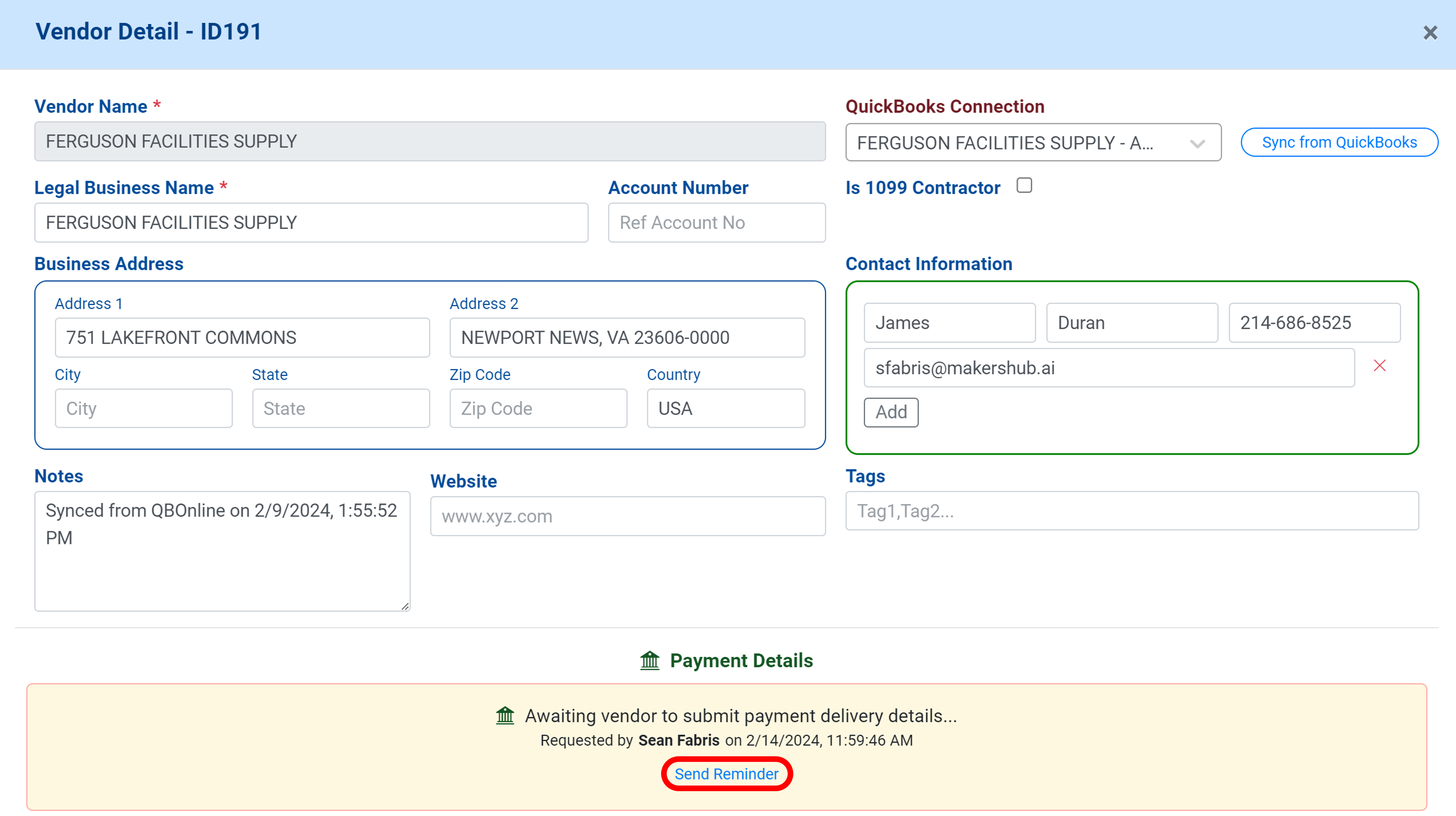This screenshot has height=816, width=1456.
Task: Remove the sfabris@makershub.ai contact with the red X
Action: click(x=1380, y=366)
